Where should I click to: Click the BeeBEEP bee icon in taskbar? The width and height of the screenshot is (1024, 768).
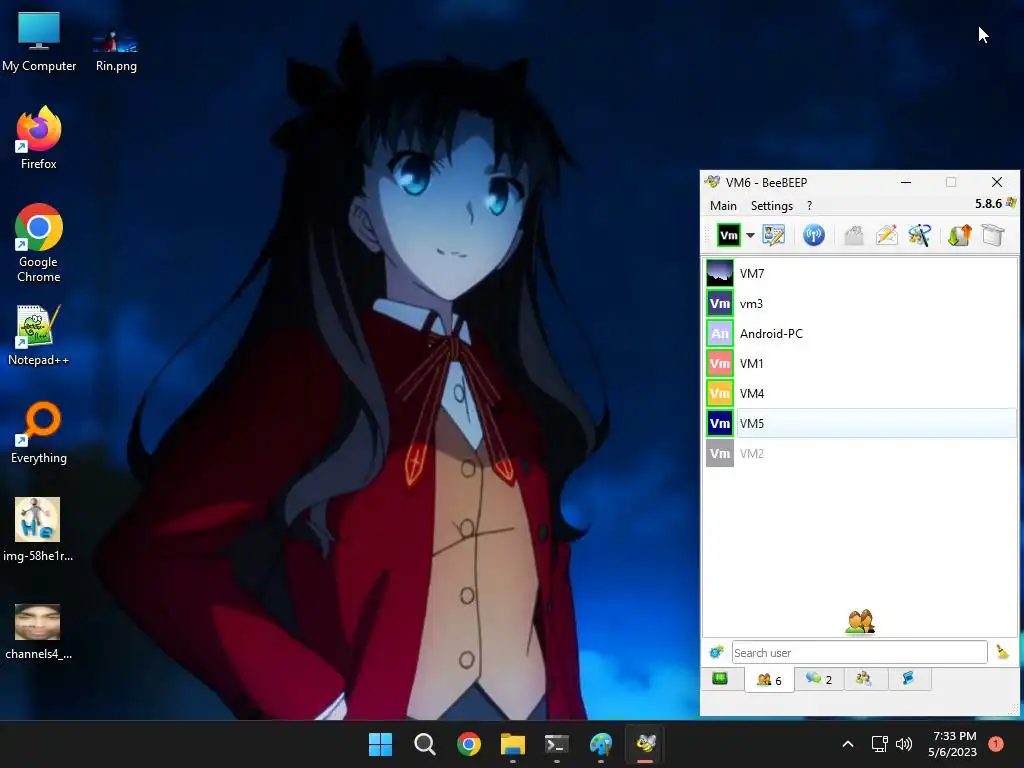pos(645,744)
